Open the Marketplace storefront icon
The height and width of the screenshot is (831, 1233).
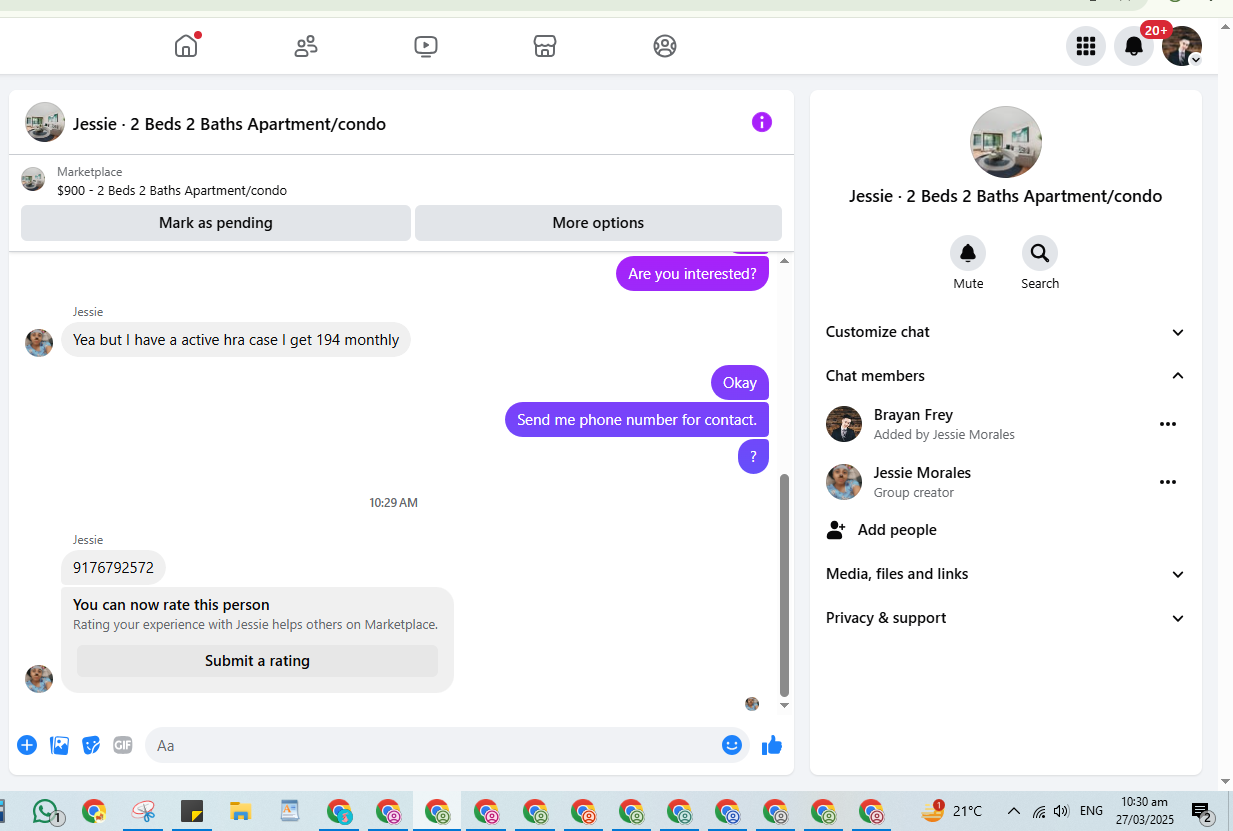545,46
